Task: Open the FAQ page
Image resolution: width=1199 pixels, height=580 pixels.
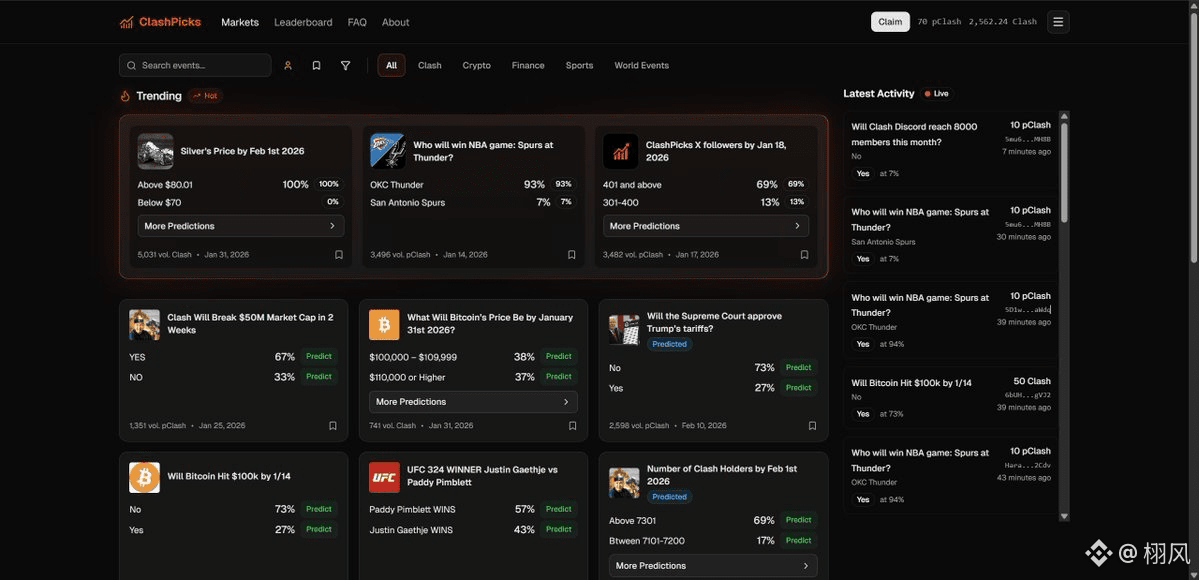Action: [357, 22]
